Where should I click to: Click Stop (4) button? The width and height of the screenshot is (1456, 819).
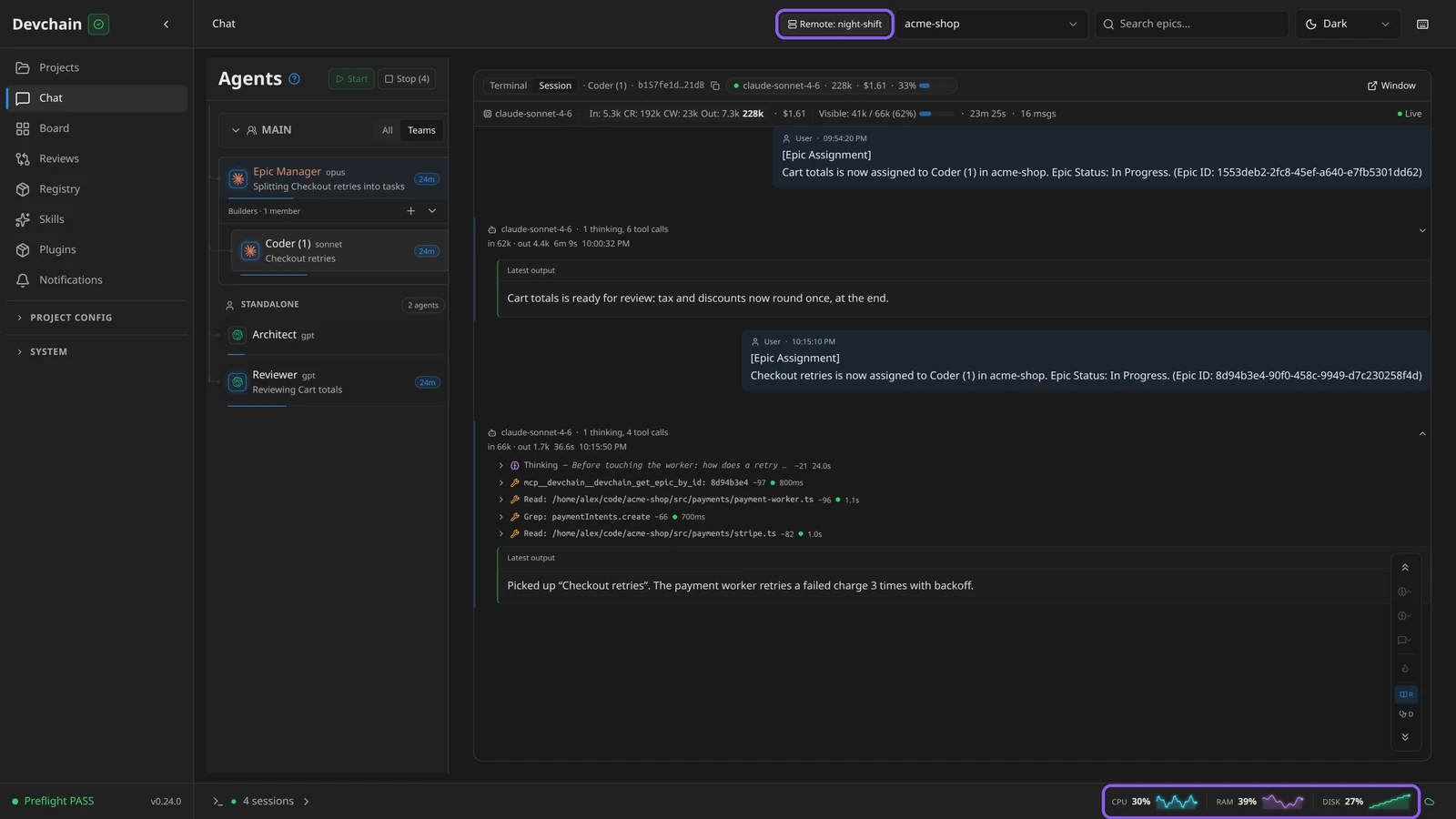(x=407, y=79)
